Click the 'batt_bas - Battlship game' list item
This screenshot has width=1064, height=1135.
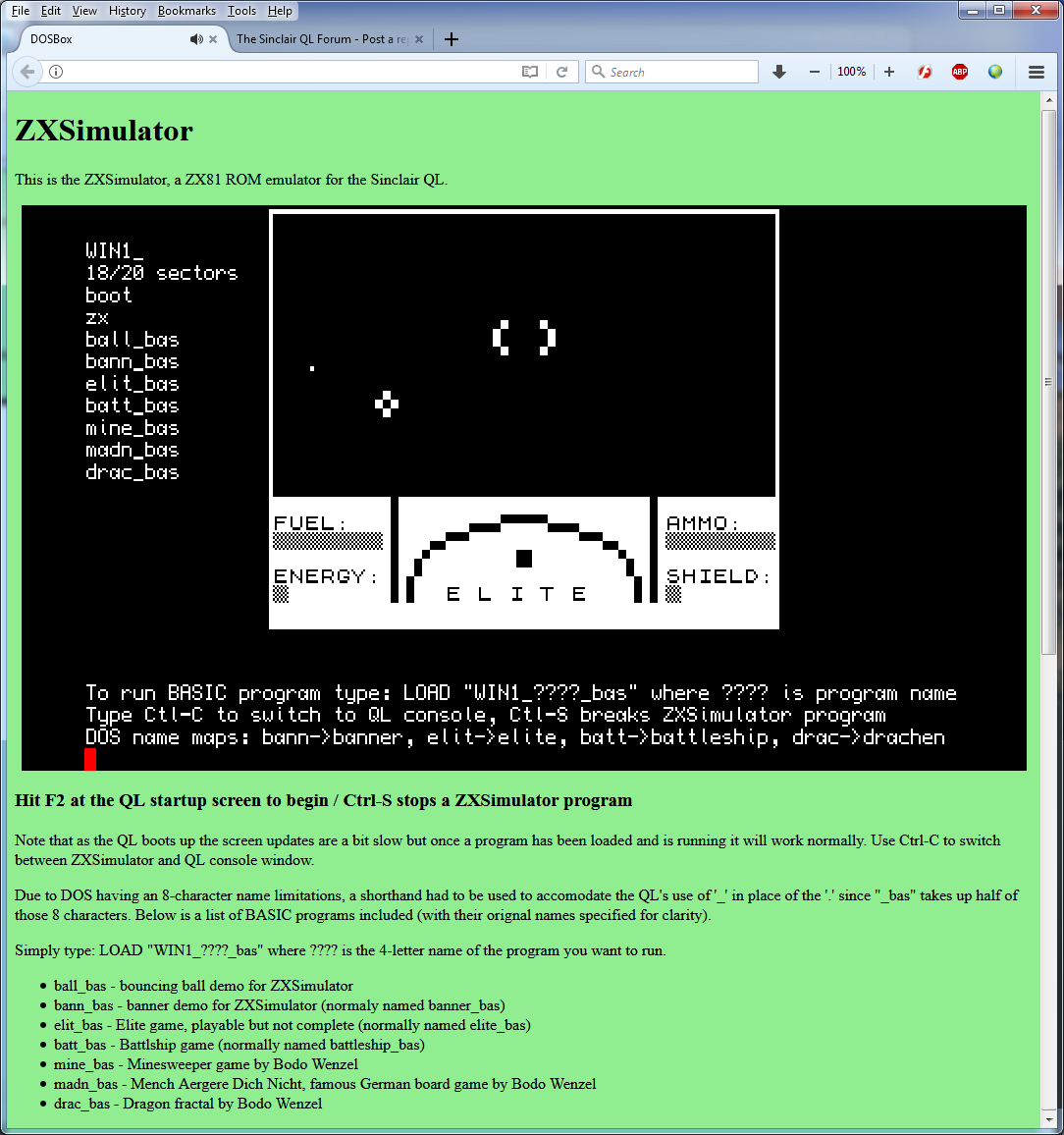tap(239, 1046)
